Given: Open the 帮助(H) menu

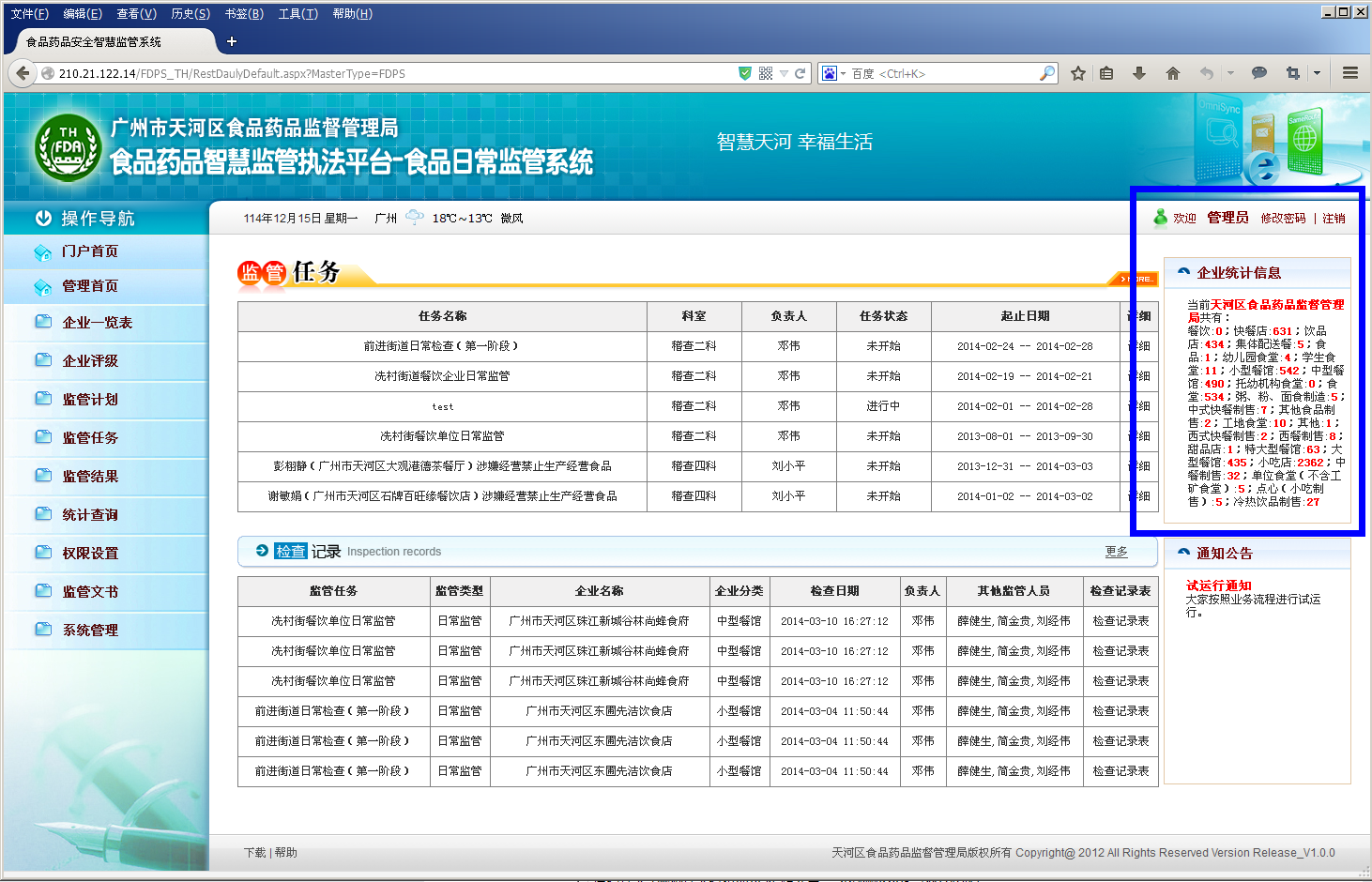Looking at the screenshot, I should click(352, 13).
